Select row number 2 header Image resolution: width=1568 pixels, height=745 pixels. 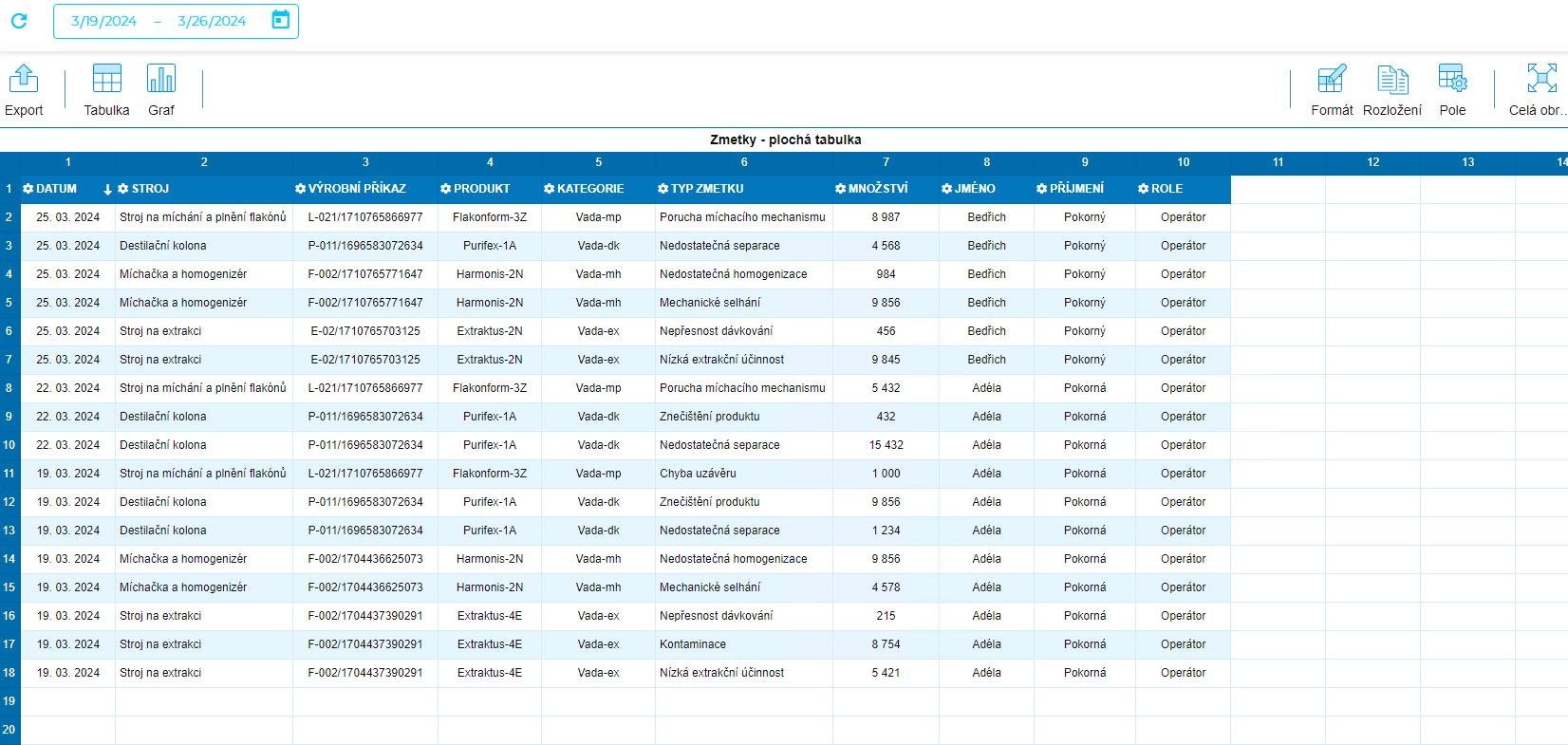(x=9, y=217)
